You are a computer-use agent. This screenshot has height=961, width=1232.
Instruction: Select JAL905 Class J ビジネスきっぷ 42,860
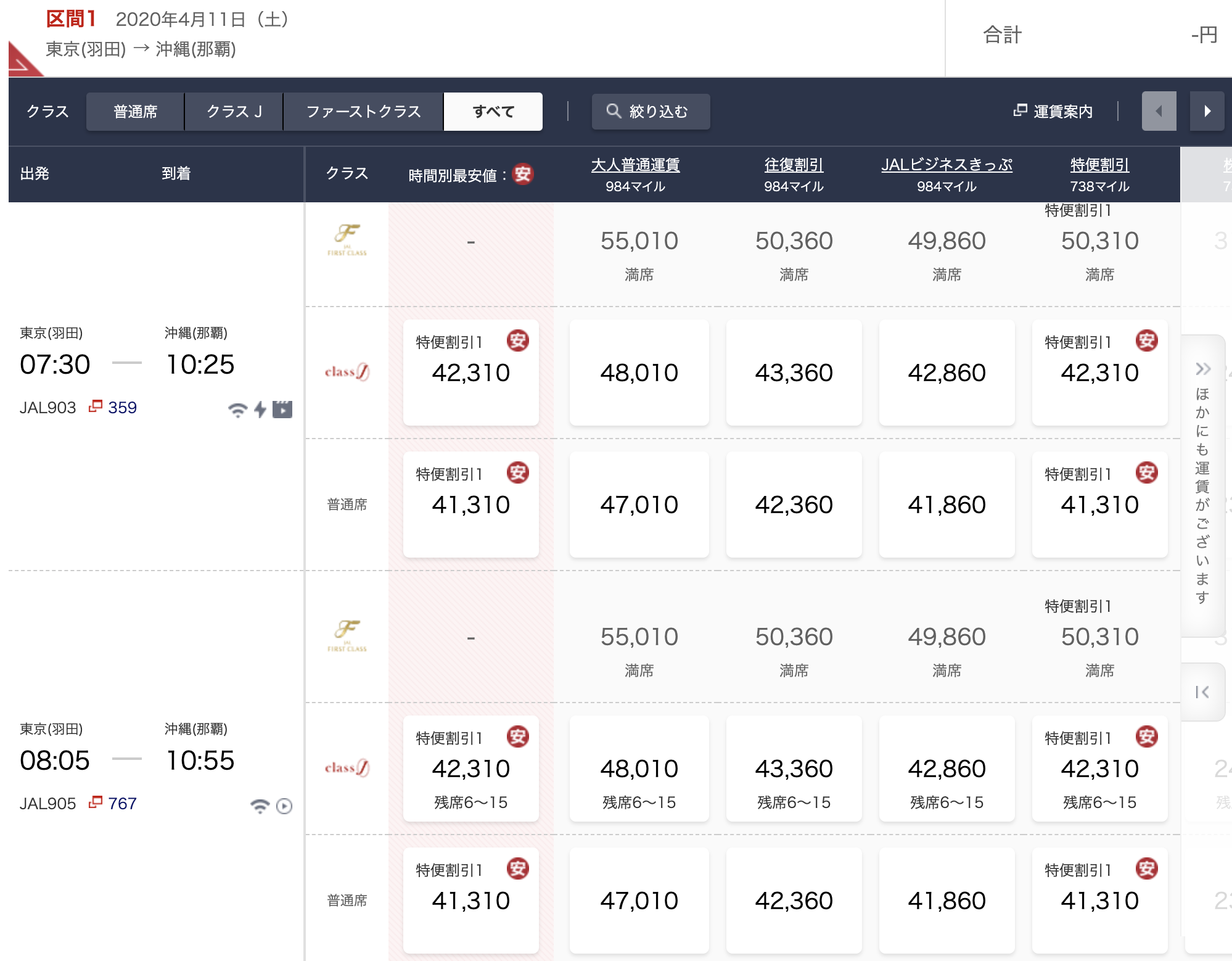[947, 769]
